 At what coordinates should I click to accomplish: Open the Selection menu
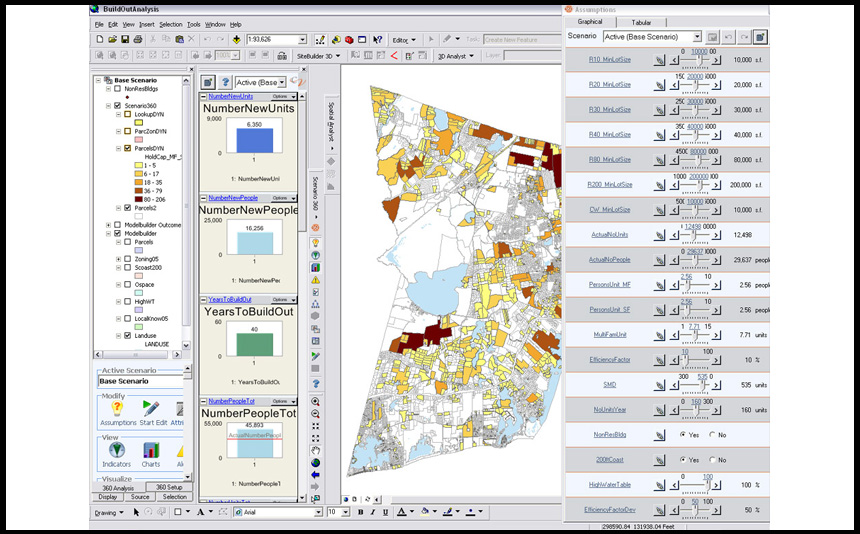(171, 25)
